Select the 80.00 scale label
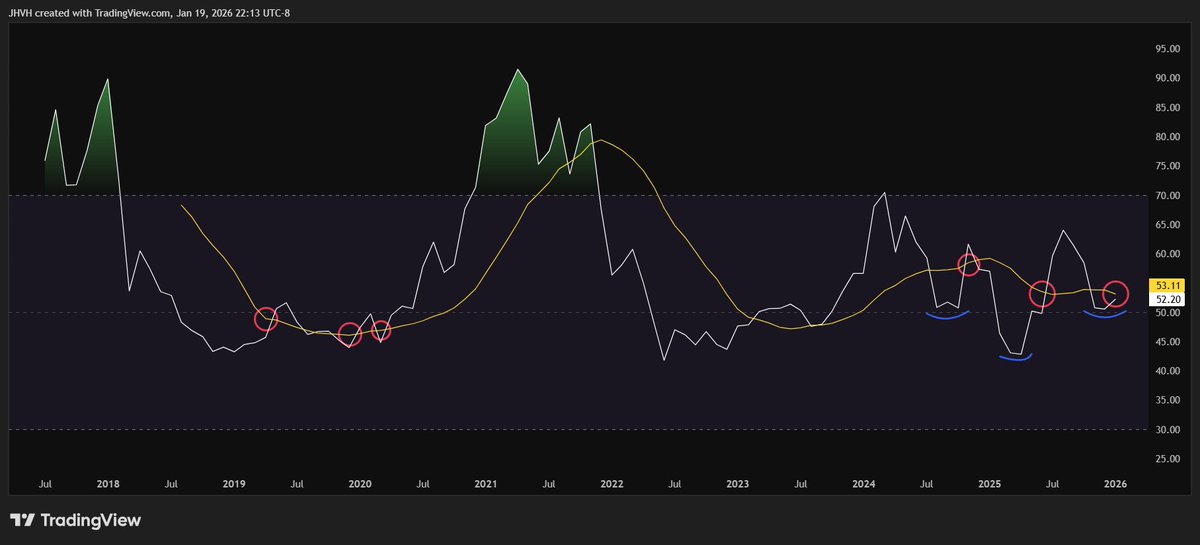 point(1168,137)
